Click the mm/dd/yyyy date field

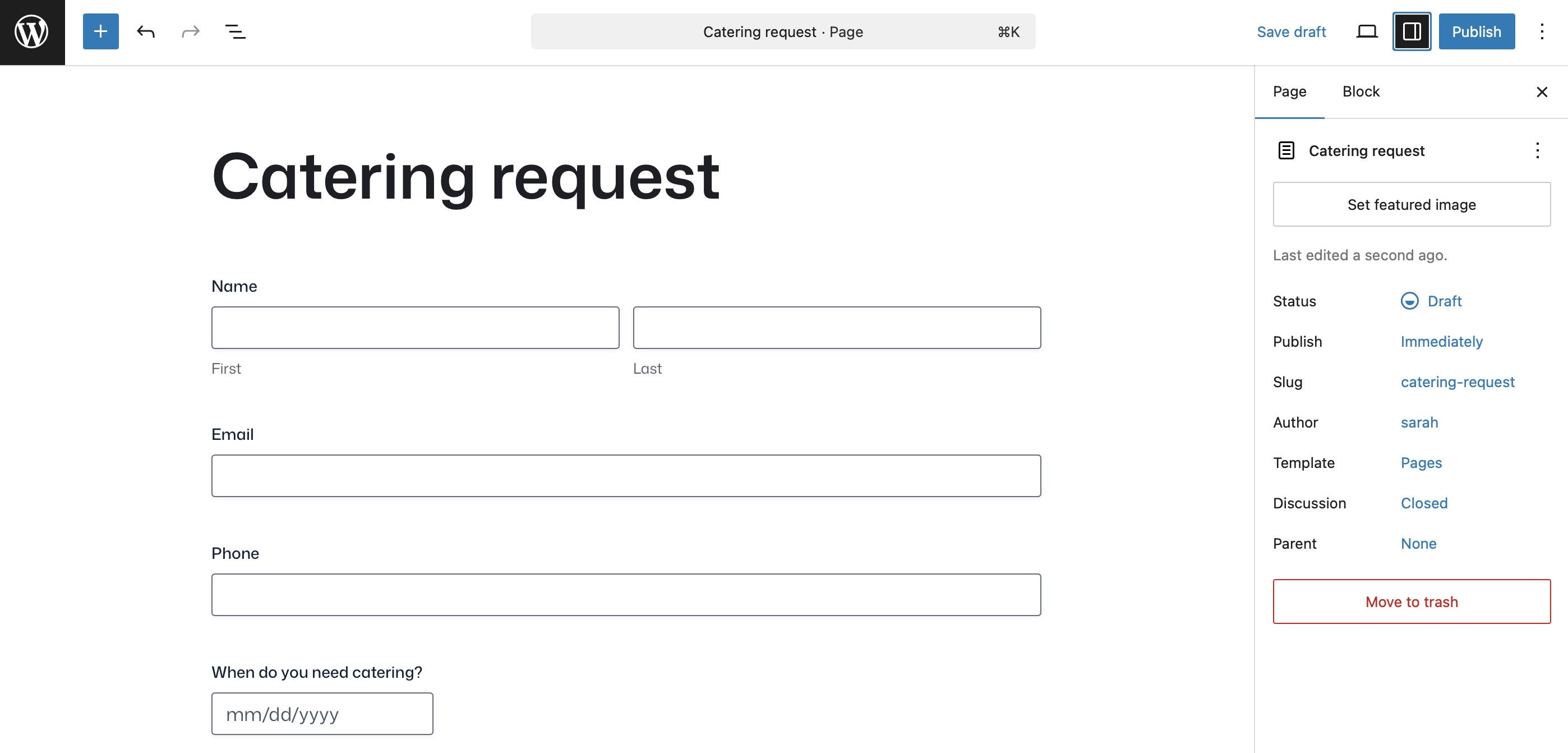pos(322,713)
